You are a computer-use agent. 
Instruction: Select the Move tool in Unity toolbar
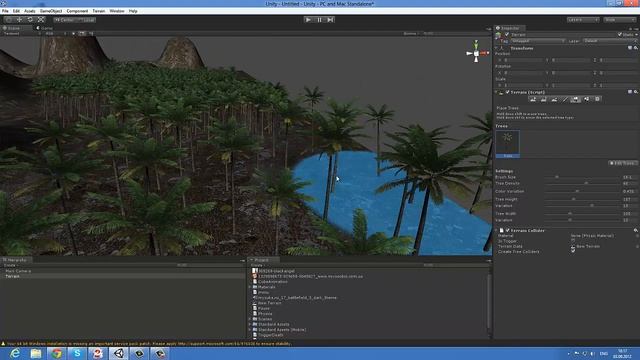pyautogui.click(x=19, y=20)
